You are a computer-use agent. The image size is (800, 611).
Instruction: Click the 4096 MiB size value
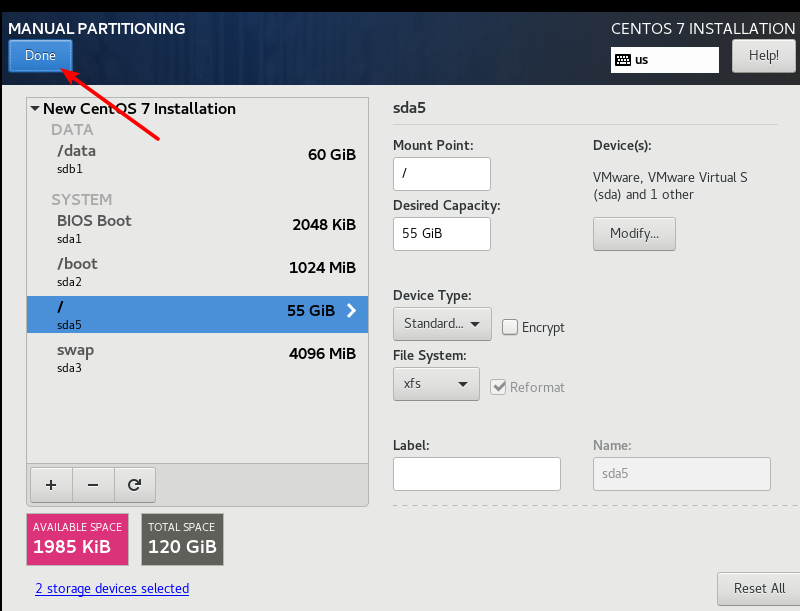(322, 353)
